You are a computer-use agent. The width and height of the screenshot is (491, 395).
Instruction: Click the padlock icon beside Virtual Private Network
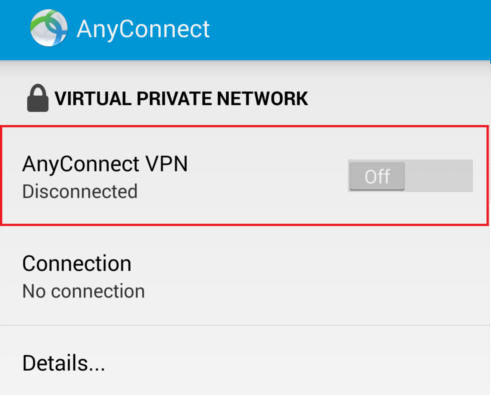[x=38, y=98]
